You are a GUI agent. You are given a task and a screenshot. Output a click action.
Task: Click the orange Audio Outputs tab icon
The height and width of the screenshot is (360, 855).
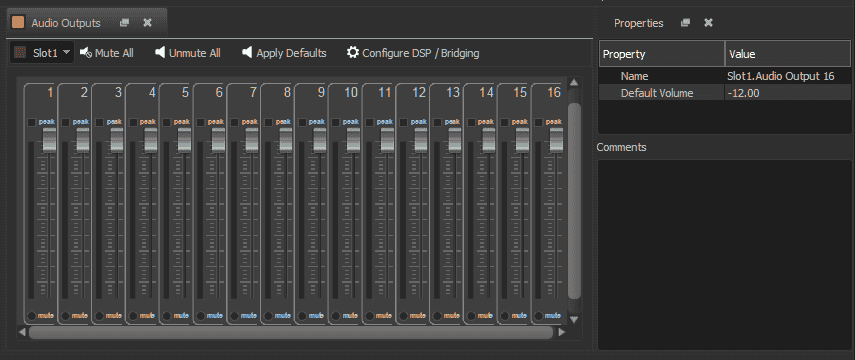tap(18, 22)
